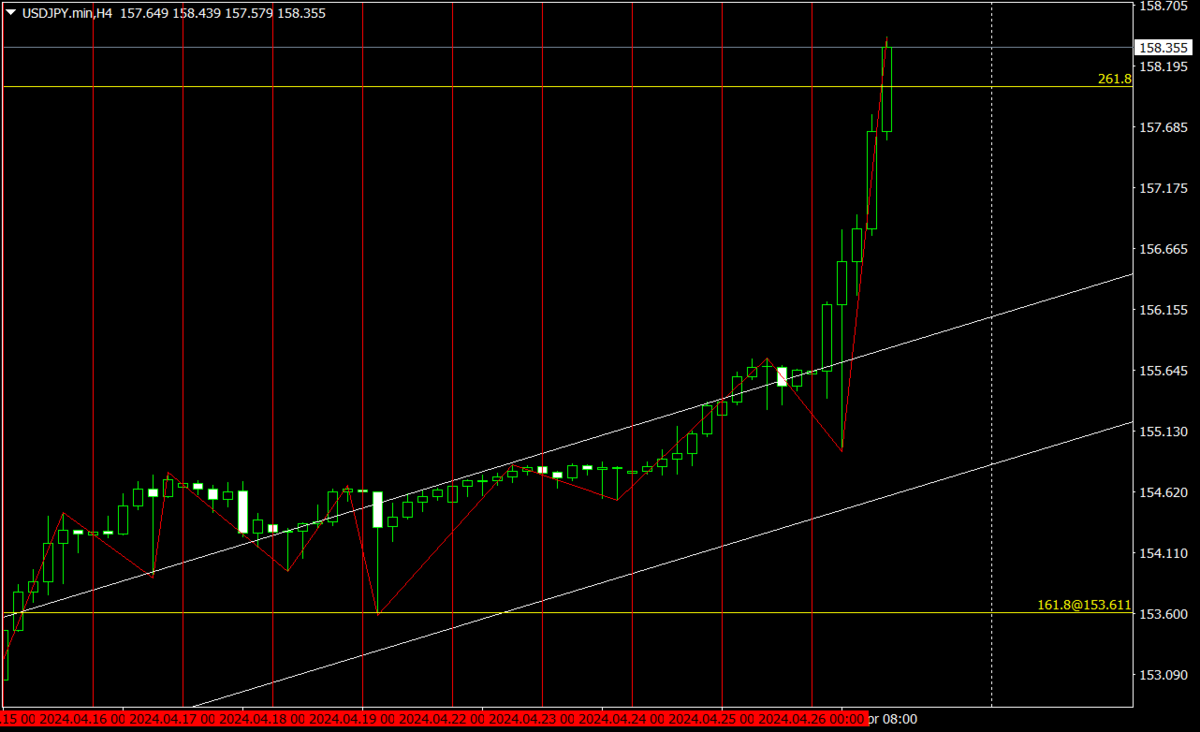Click the 157.685 price scale value
This screenshot has width=1200, height=732.
point(1164,127)
